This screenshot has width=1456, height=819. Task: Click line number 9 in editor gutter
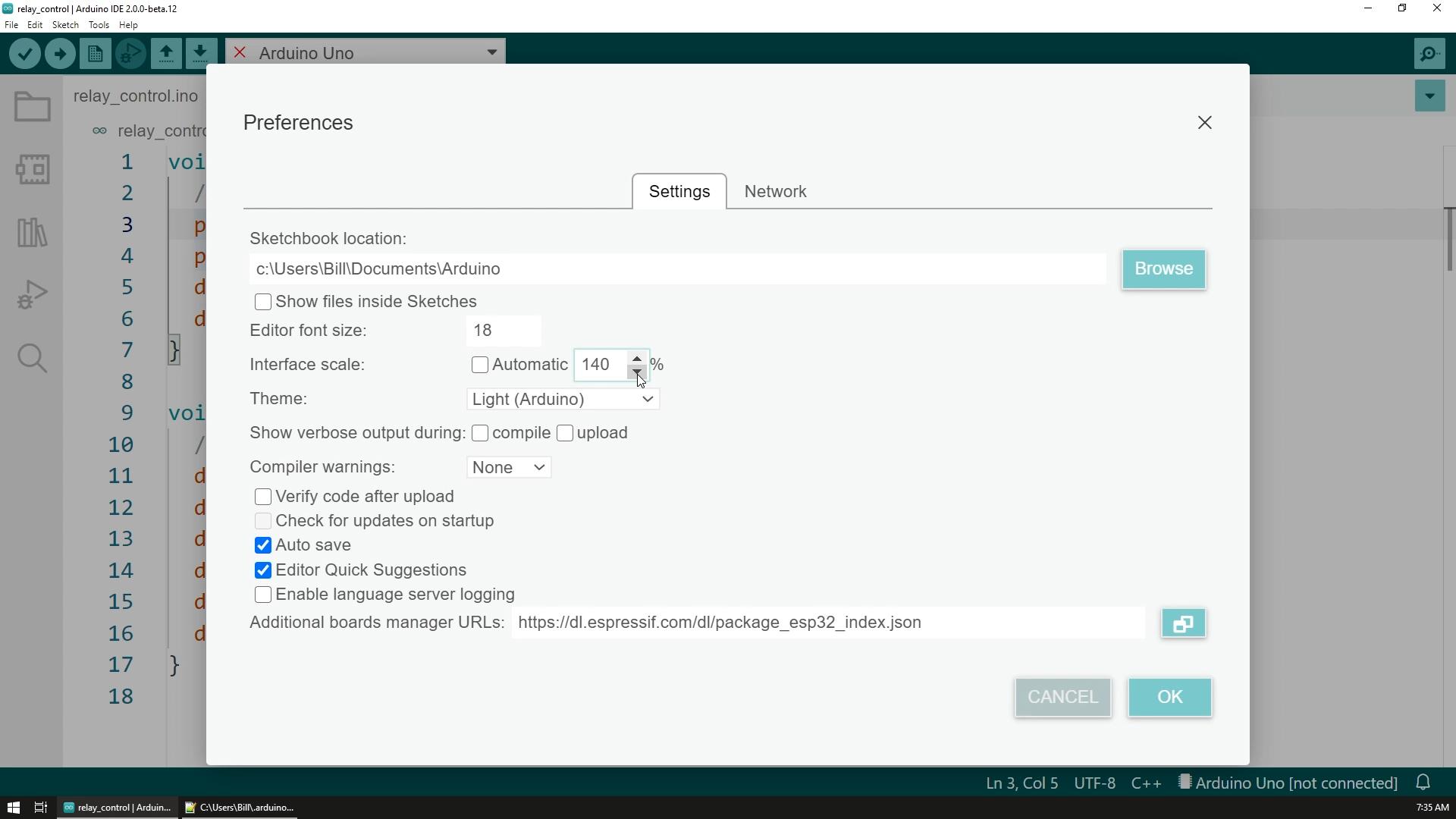click(x=127, y=413)
